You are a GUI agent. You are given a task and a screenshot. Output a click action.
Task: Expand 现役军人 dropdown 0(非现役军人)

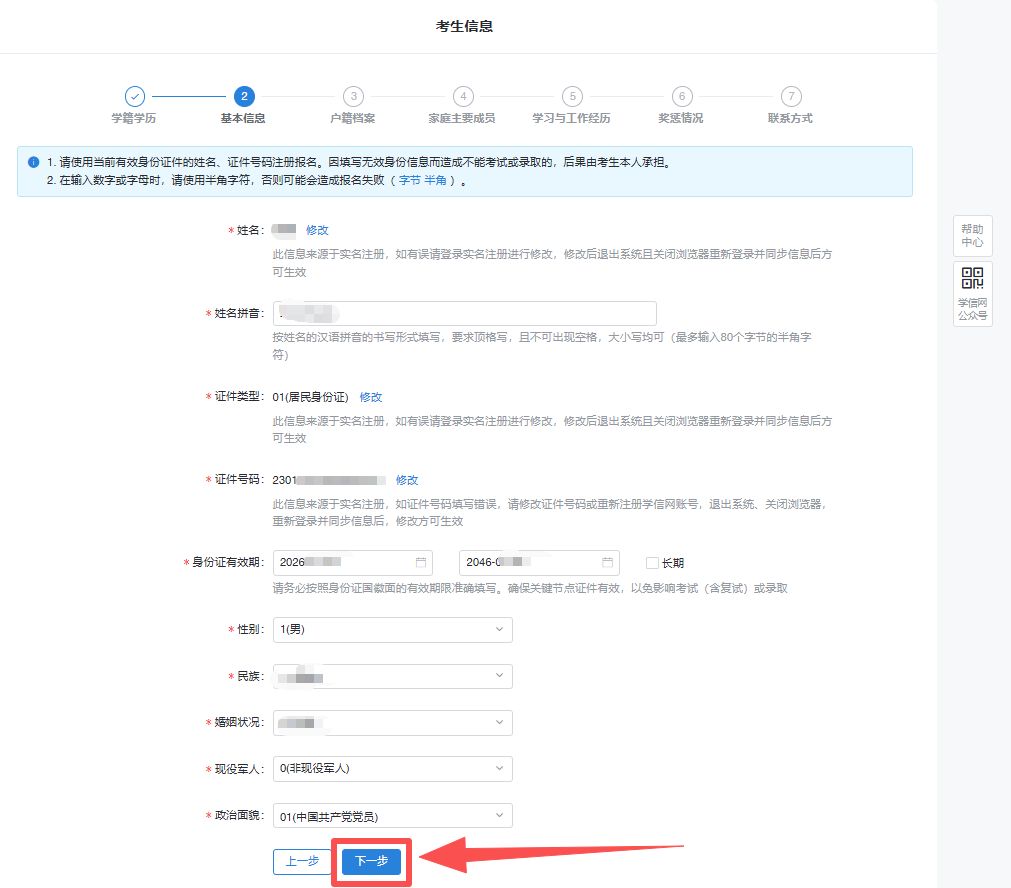click(x=393, y=769)
